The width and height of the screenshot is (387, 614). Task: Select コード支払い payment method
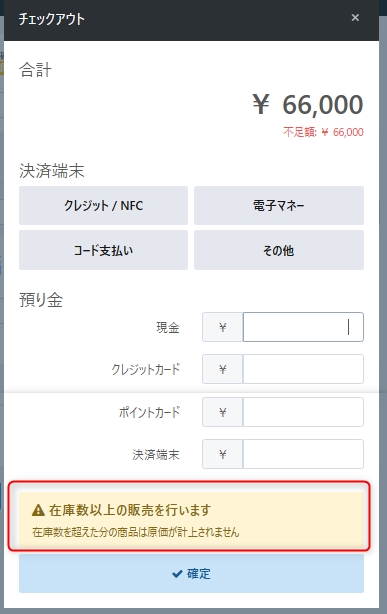[103, 250]
